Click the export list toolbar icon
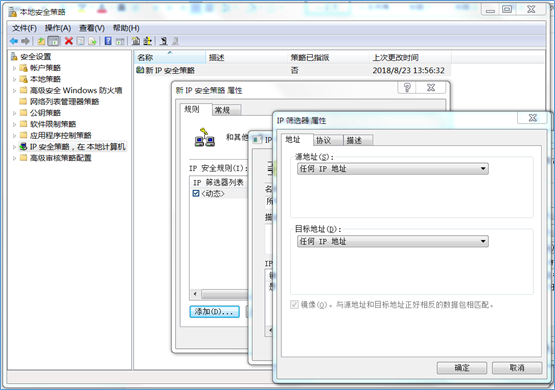The image size is (555, 390). pyautogui.click(x=93, y=41)
